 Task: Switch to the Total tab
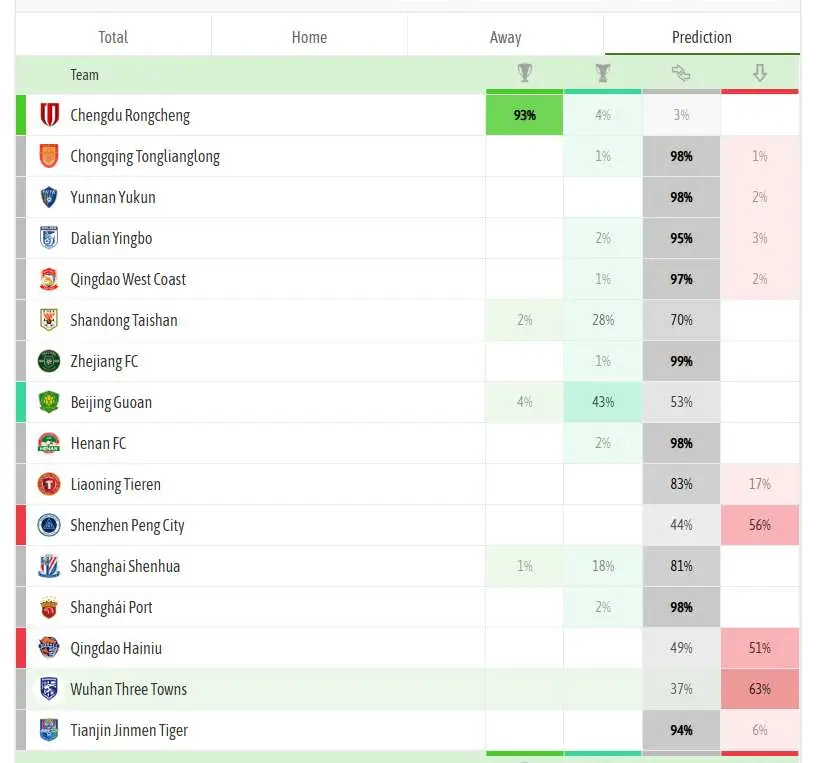(x=113, y=37)
